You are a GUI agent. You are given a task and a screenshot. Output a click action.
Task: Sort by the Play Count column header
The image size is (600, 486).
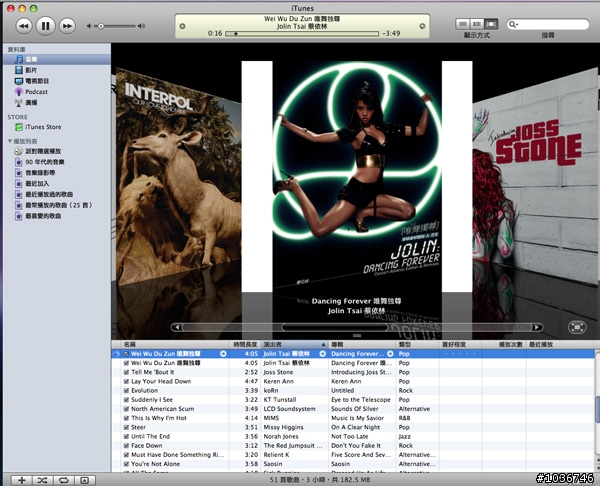coord(504,344)
